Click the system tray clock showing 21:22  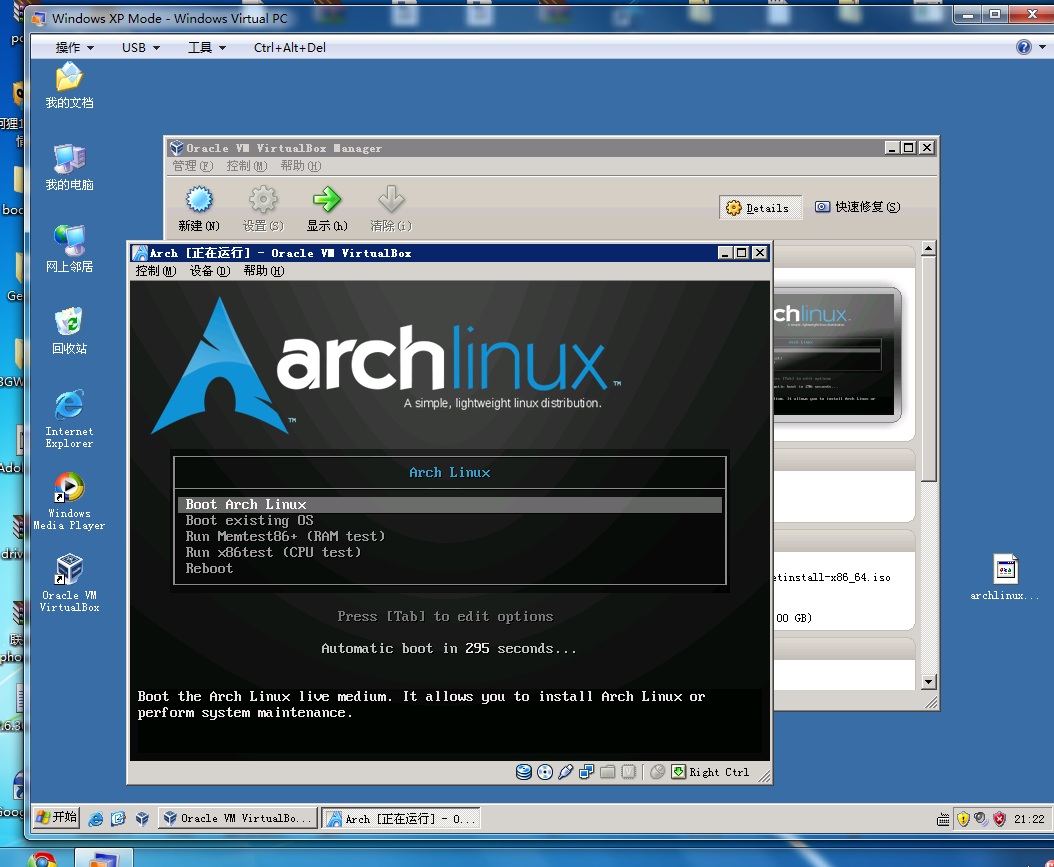pos(1029,819)
